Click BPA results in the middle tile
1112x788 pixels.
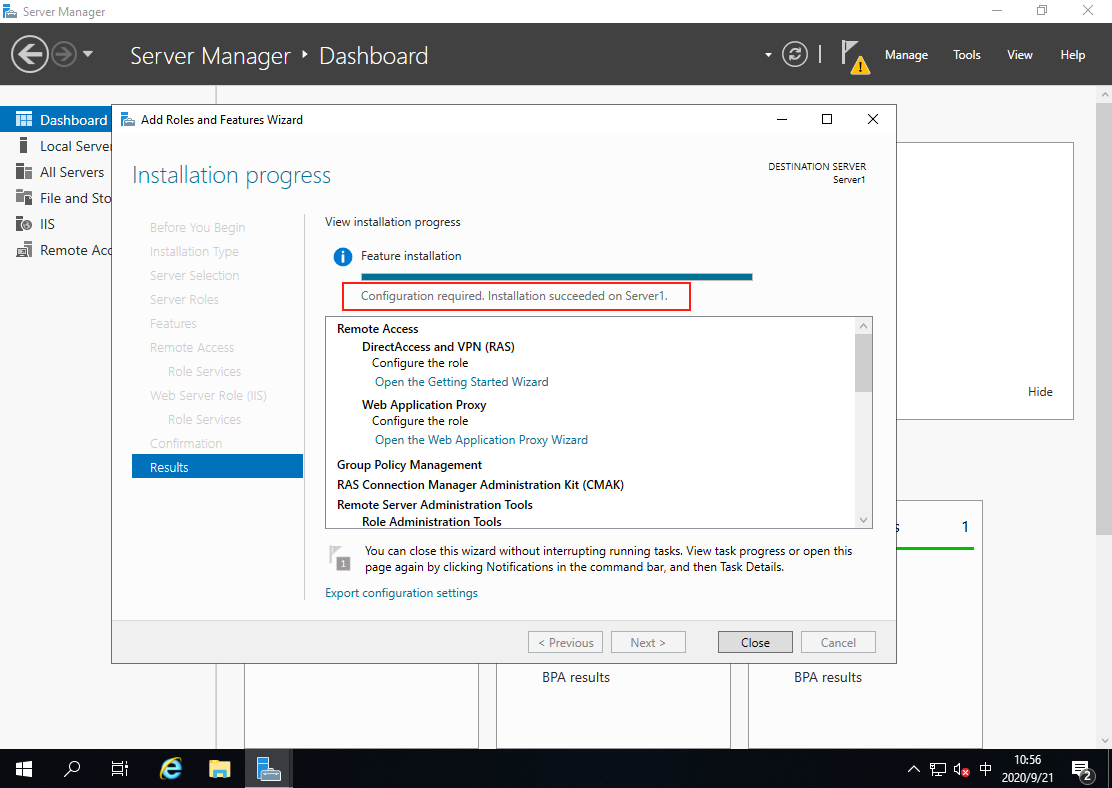click(x=575, y=677)
